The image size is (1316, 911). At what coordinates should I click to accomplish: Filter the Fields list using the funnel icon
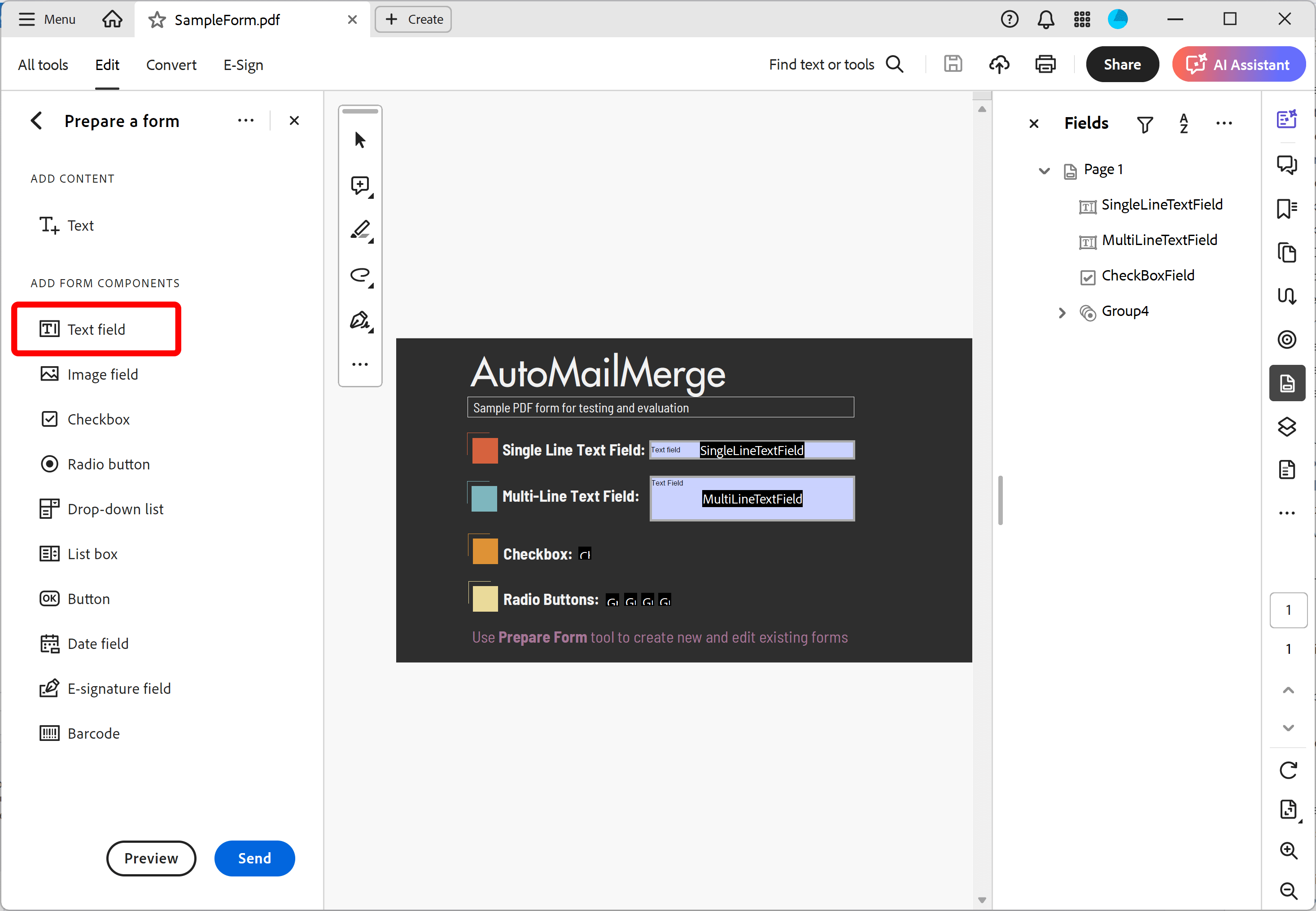[1145, 123]
